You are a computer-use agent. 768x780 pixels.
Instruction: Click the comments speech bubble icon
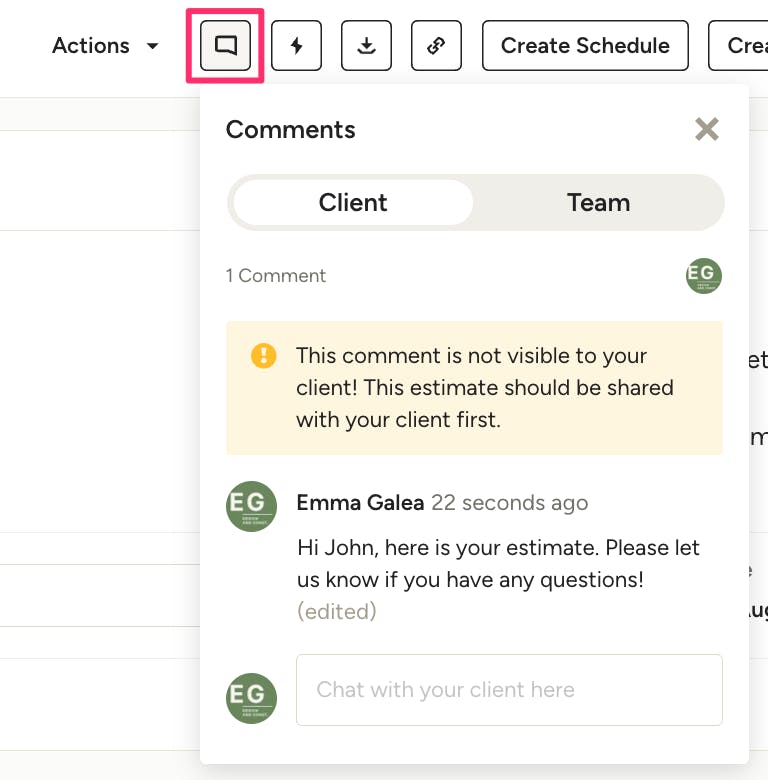tap(225, 46)
